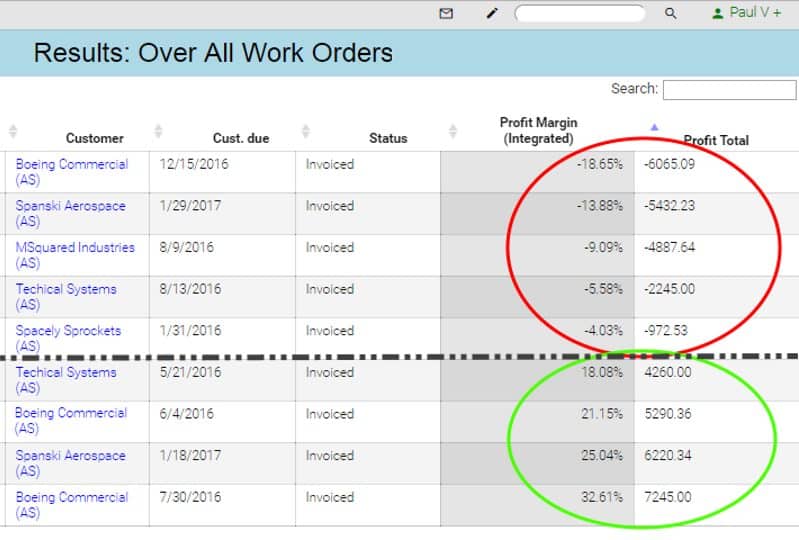Sort by the Customer column arrows
This screenshot has height=540, width=799.
(13, 131)
